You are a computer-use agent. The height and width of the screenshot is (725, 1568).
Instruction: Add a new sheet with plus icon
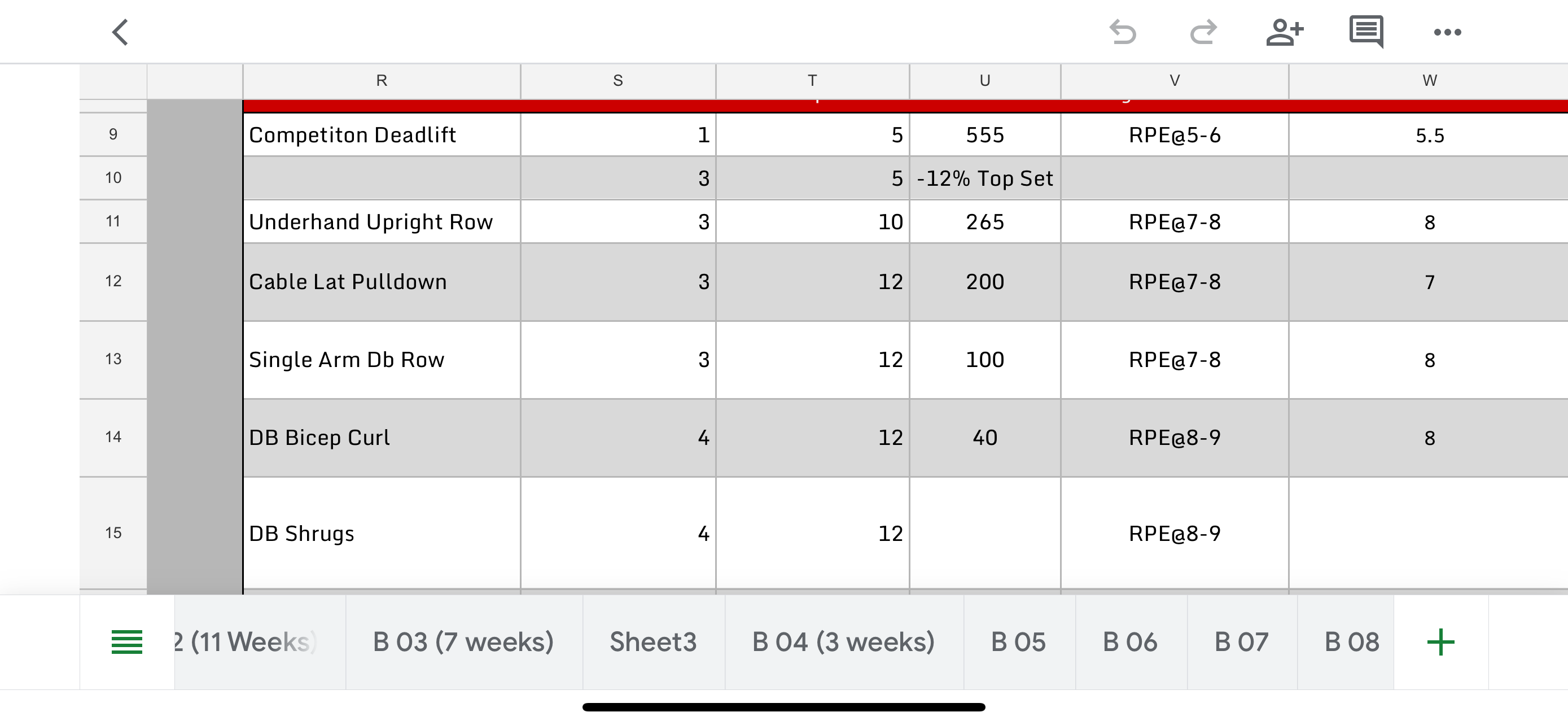pos(1440,642)
